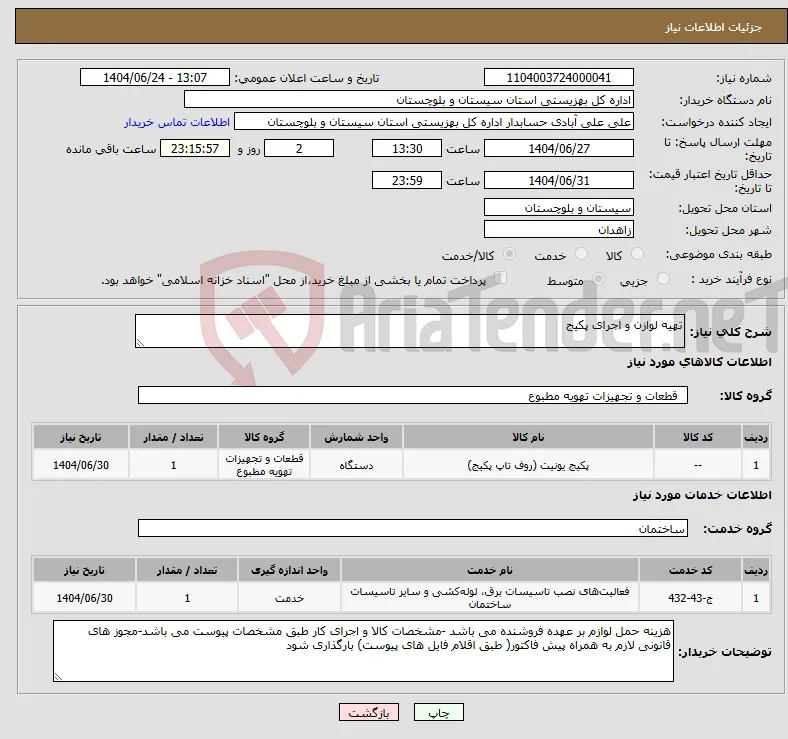Click the remaining time field 23:15:57

(x=195, y=148)
